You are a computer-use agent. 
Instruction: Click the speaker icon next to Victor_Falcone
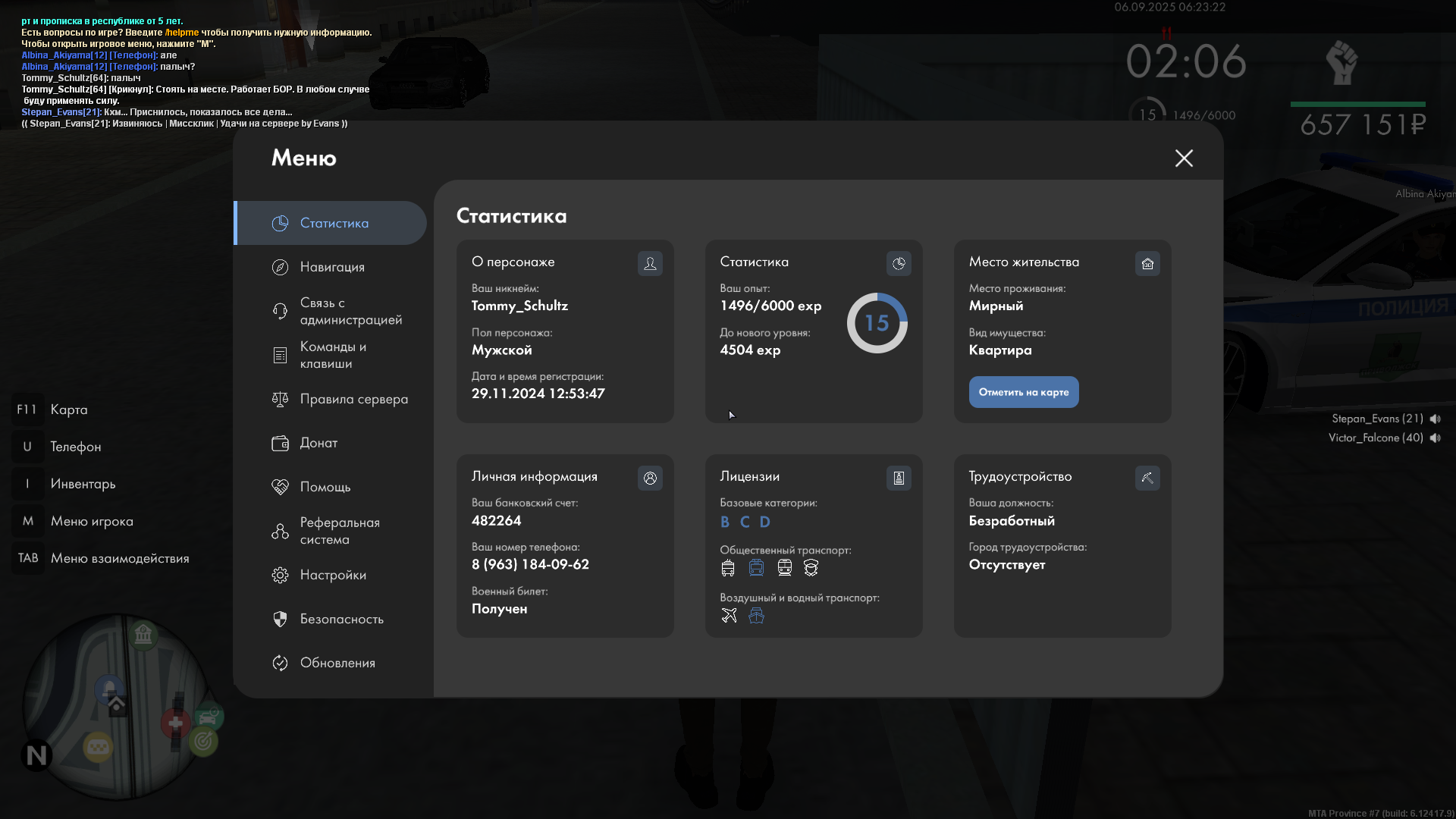coord(1435,438)
